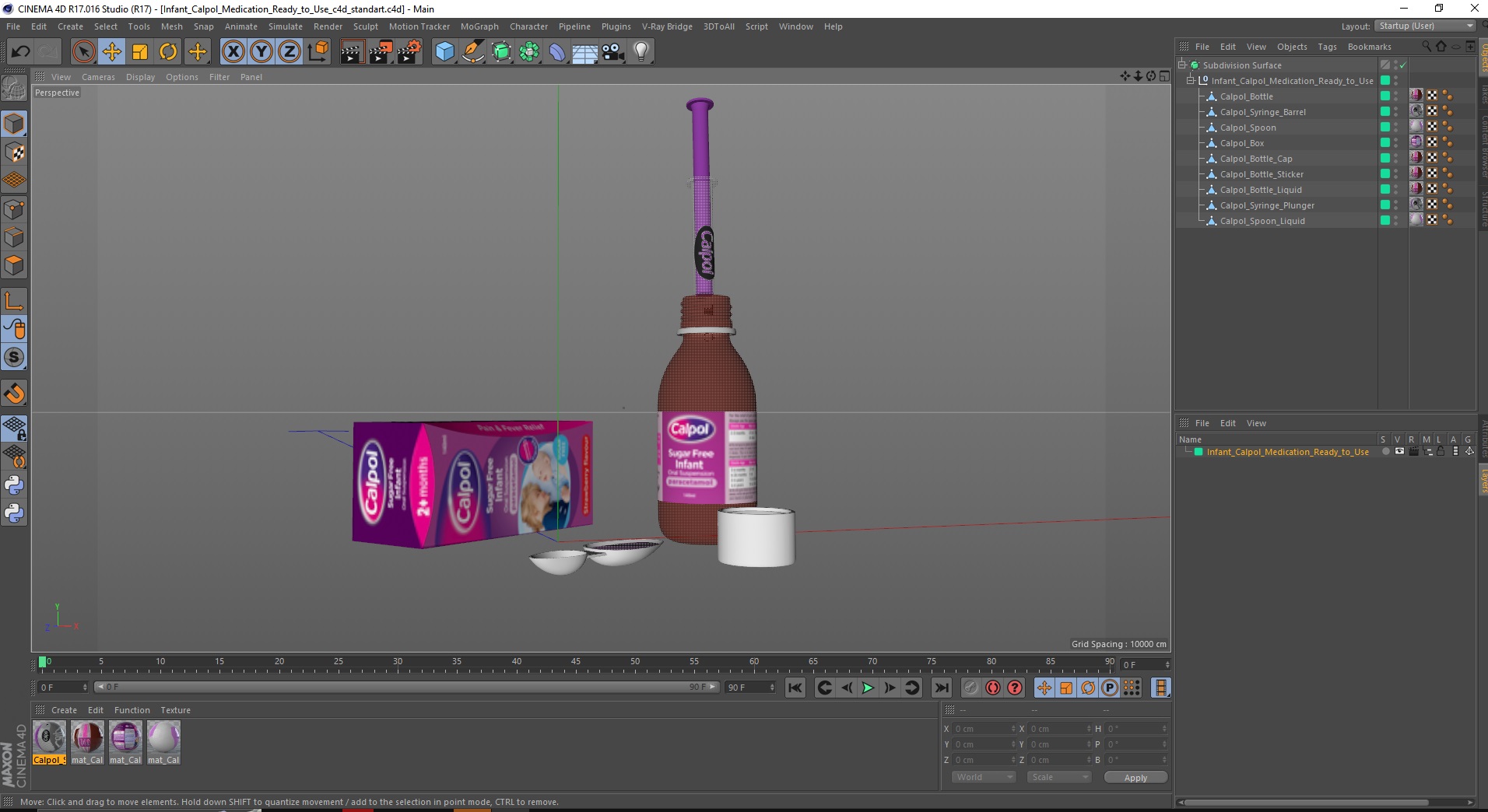Activate the Rotate tool
Screen dimensions: 1488x812
click(x=168, y=52)
